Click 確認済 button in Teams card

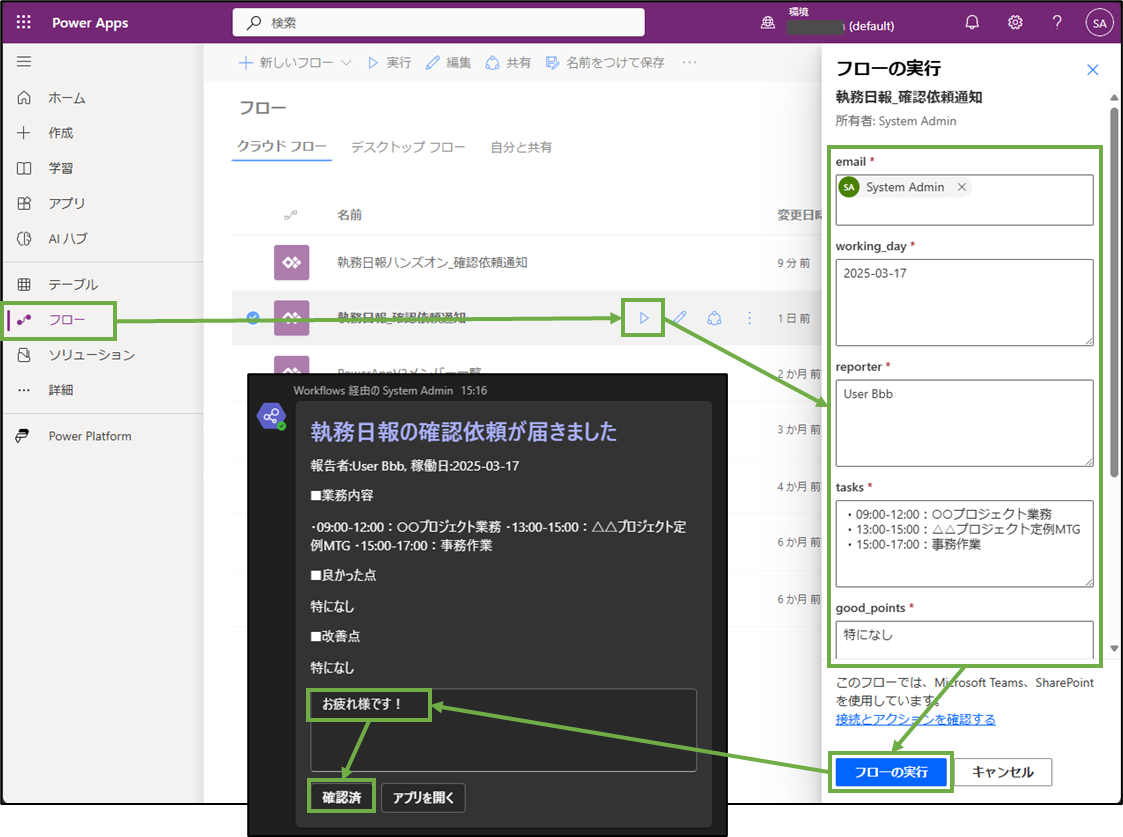point(342,798)
